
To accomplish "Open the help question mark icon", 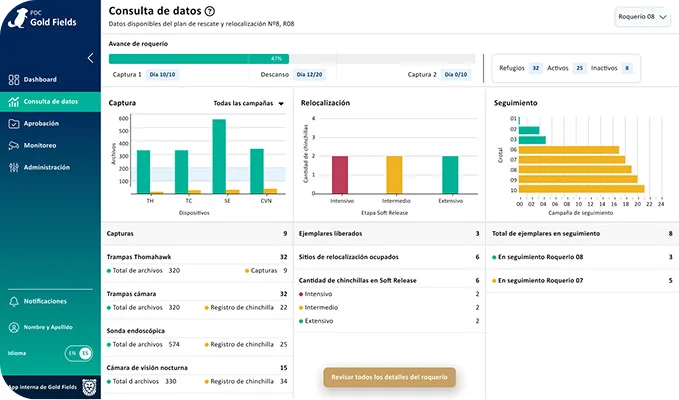I will [210, 11].
